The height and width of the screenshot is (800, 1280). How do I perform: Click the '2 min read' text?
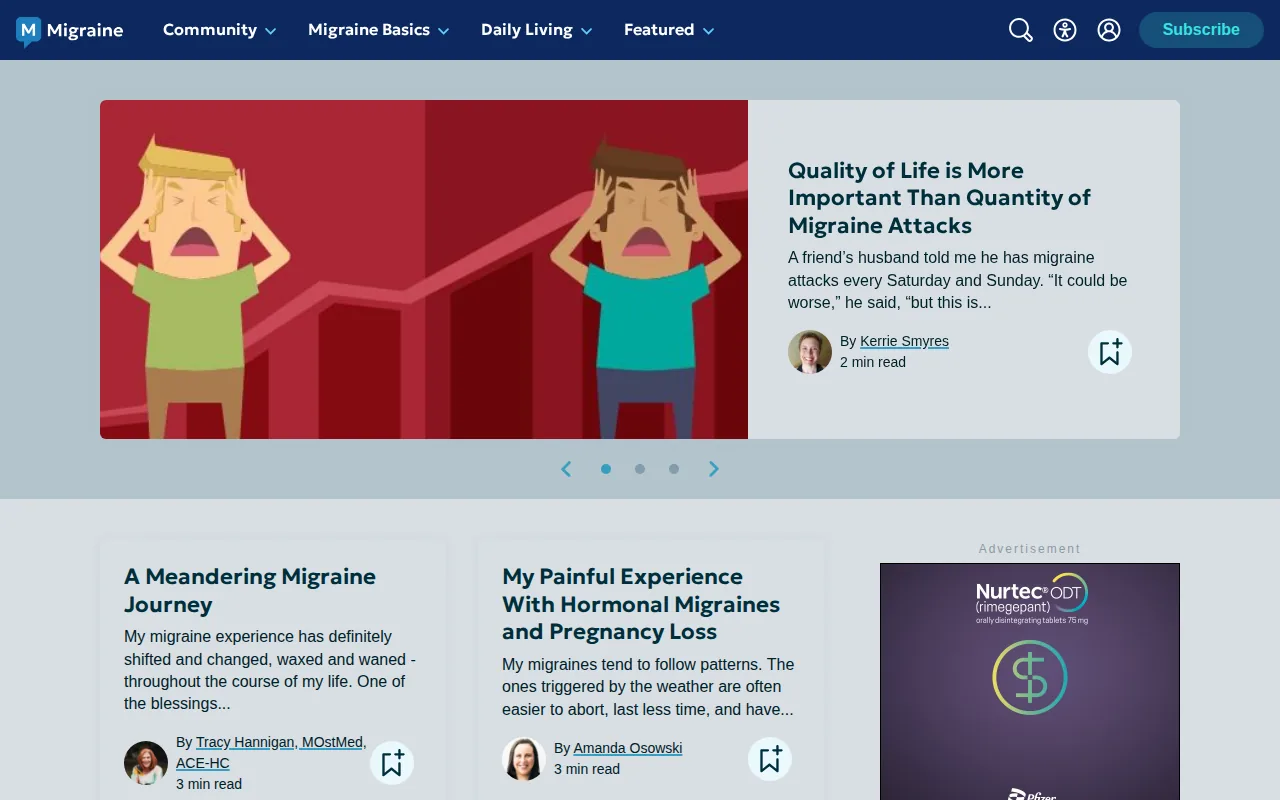pos(873,362)
